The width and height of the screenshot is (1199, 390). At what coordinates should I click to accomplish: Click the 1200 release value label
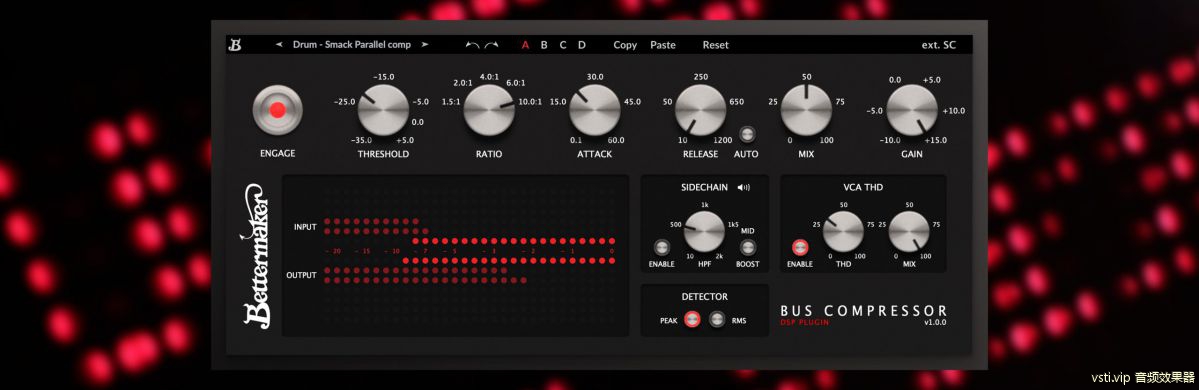pos(723,140)
